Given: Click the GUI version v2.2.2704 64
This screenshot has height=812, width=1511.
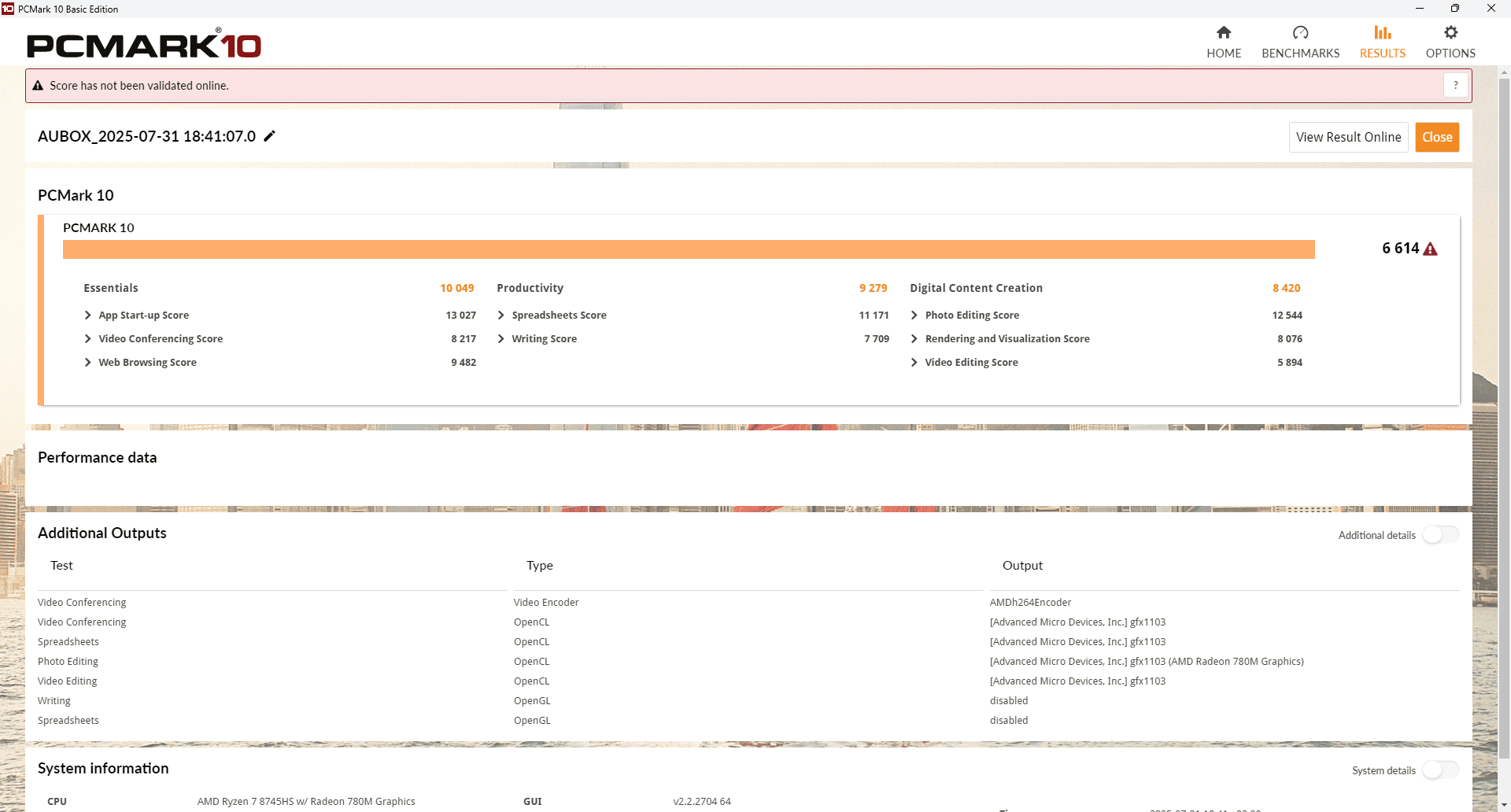Looking at the screenshot, I should (x=702, y=801).
